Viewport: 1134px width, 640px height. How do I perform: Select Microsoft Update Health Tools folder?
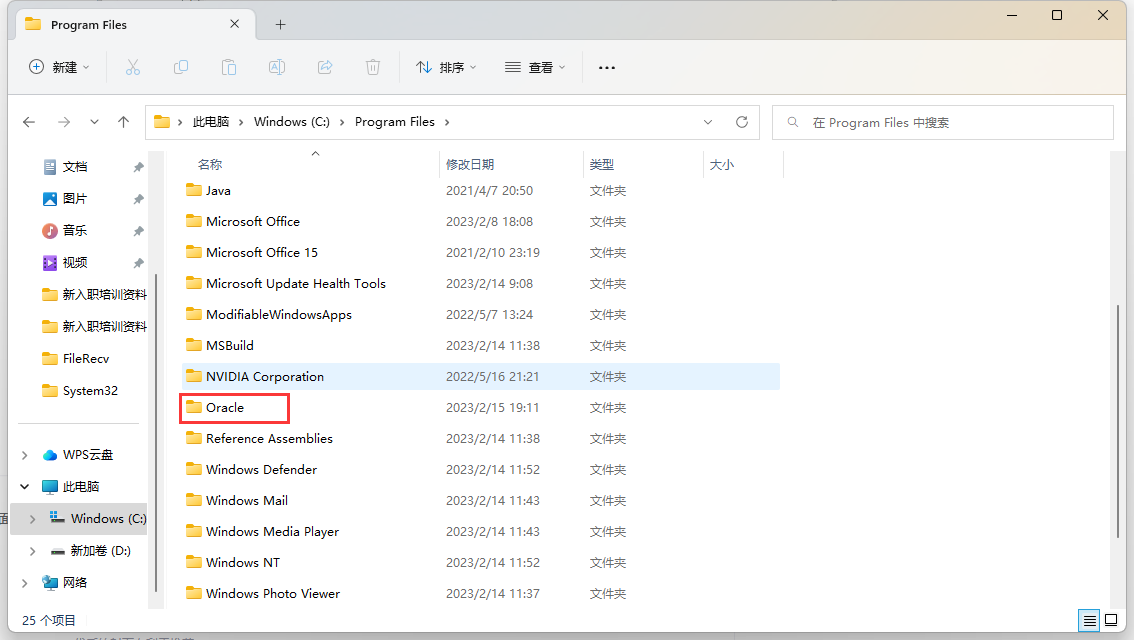pos(480,283)
